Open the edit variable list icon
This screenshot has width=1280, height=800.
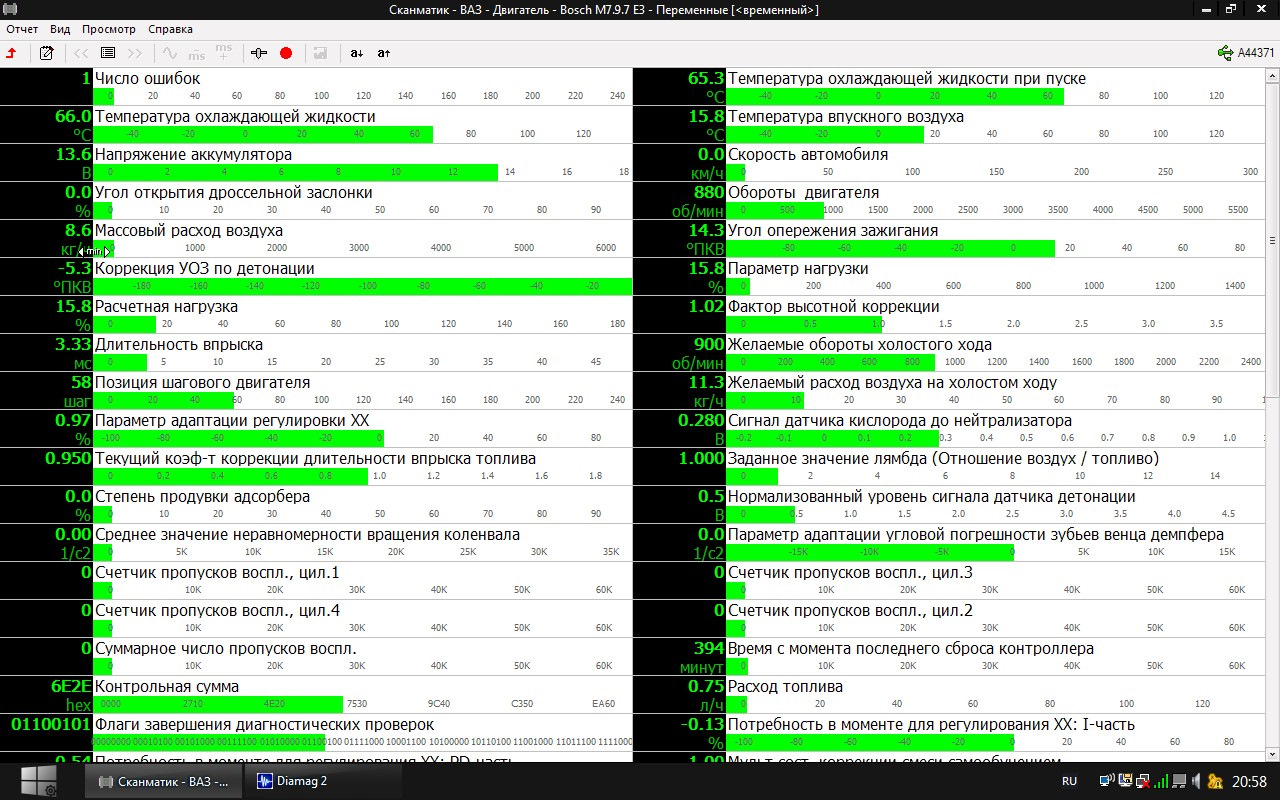point(46,53)
